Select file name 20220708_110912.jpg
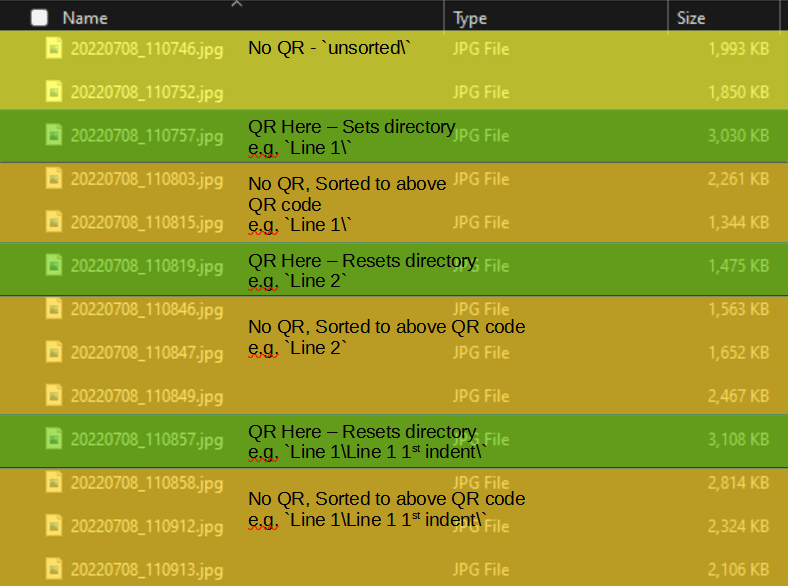Screen dimensions: 788x586 (147, 527)
